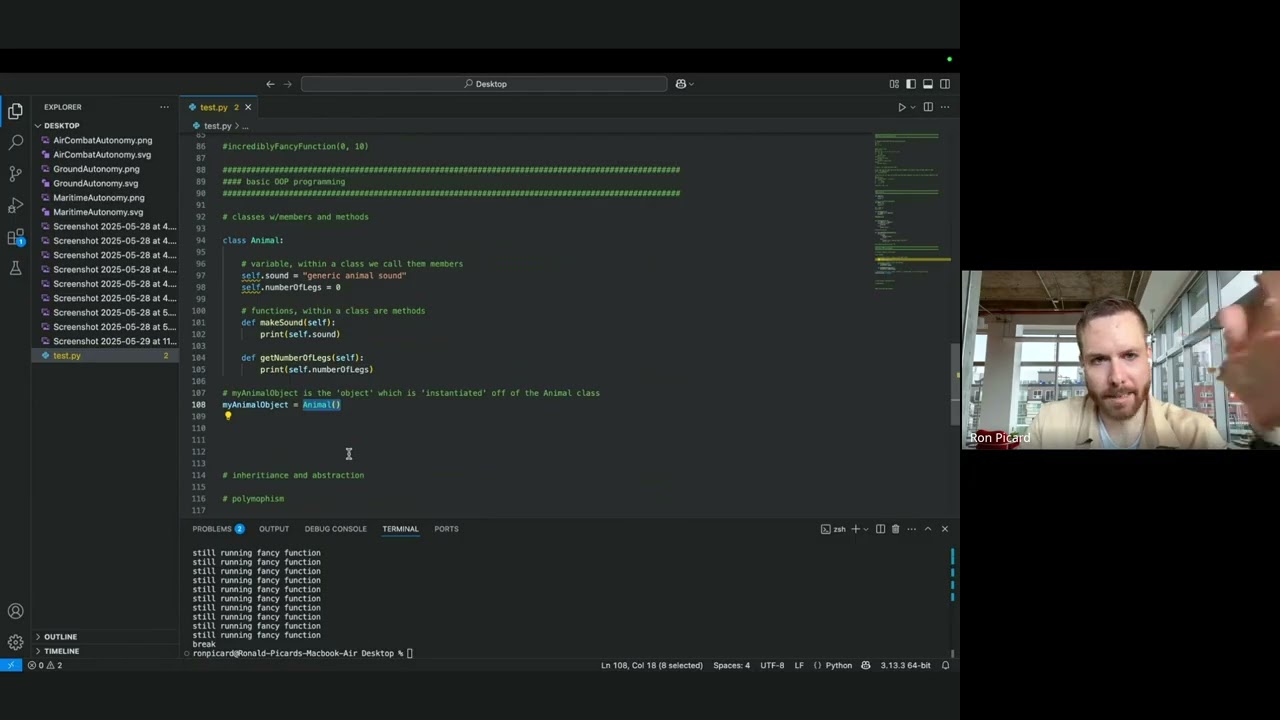Open MaritimeAutonomy.svg in Explorer
1280x720 pixels.
(98, 212)
